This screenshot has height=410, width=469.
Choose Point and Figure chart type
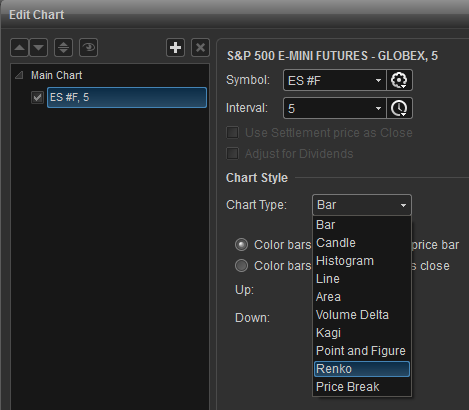click(x=362, y=351)
